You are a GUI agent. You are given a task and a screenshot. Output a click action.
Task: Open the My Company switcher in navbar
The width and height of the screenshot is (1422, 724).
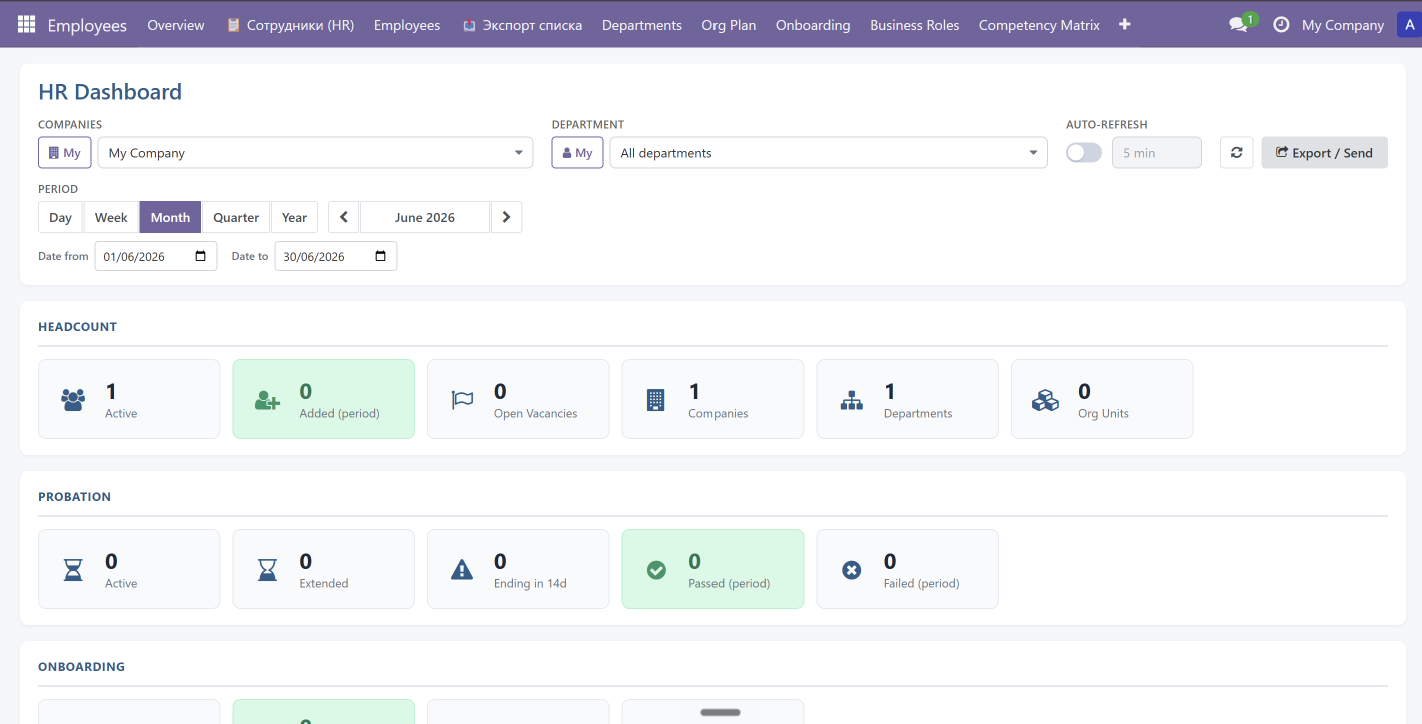[1343, 25]
